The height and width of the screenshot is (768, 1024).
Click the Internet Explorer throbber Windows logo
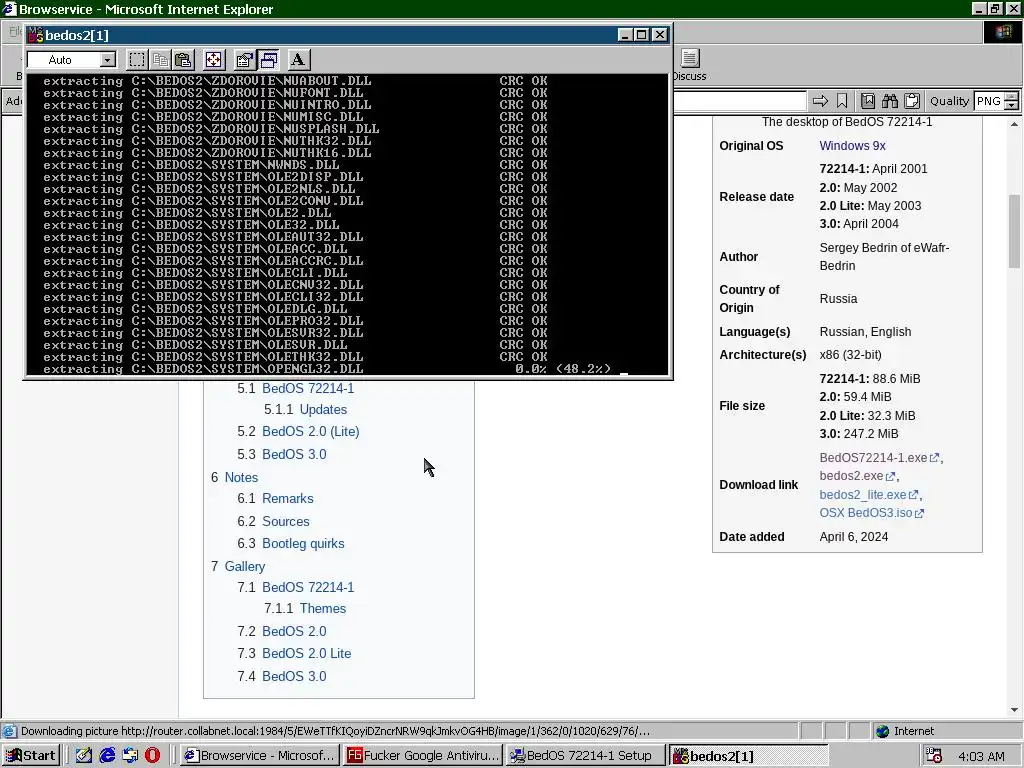1002,33
